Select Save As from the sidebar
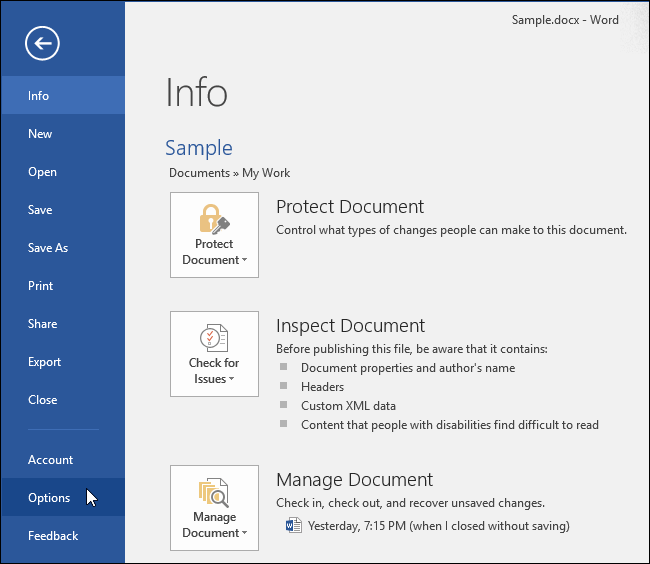The height and width of the screenshot is (564, 650). [48, 248]
